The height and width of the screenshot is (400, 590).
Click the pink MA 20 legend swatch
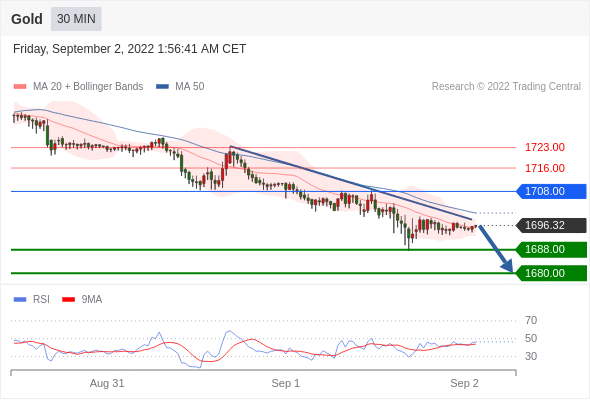pyautogui.click(x=20, y=87)
